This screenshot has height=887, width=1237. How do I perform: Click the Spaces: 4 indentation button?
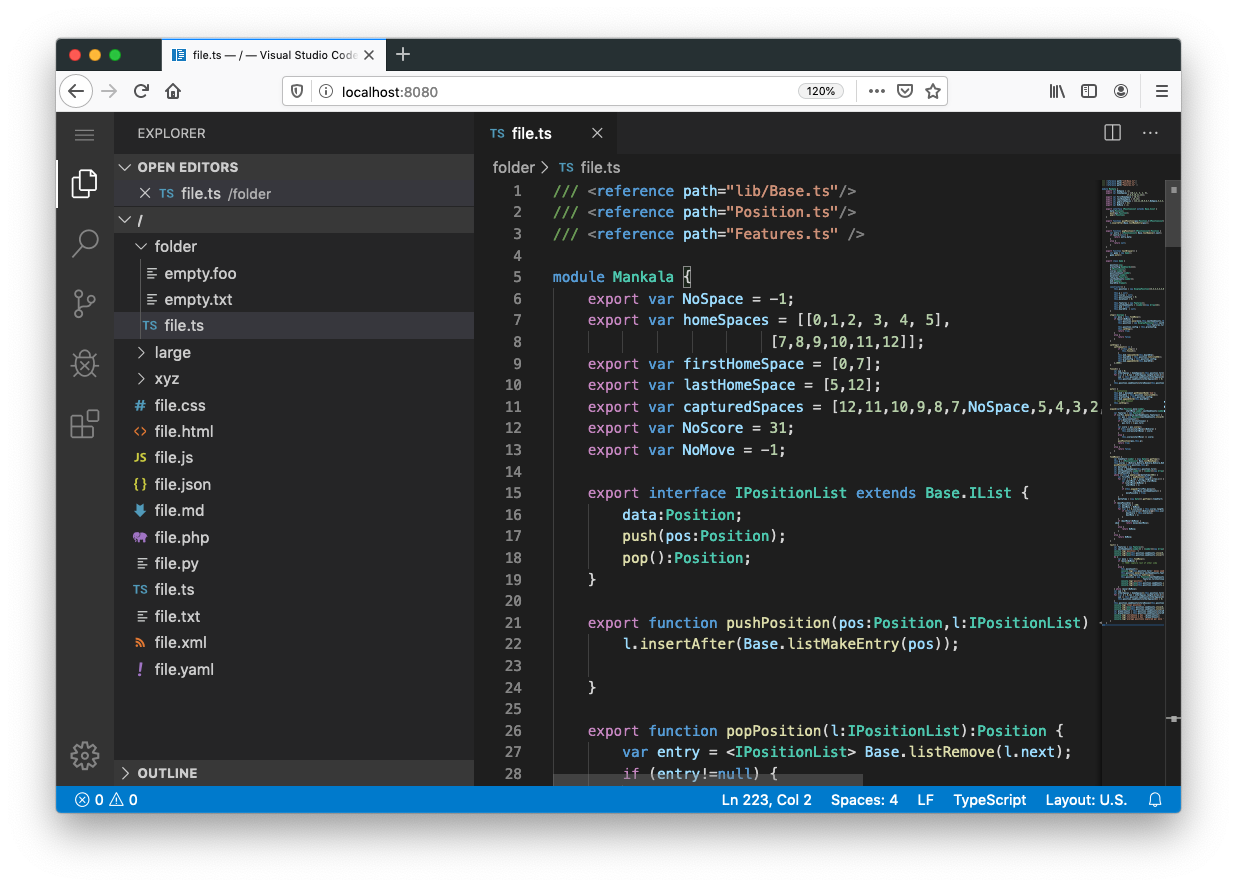point(864,800)
